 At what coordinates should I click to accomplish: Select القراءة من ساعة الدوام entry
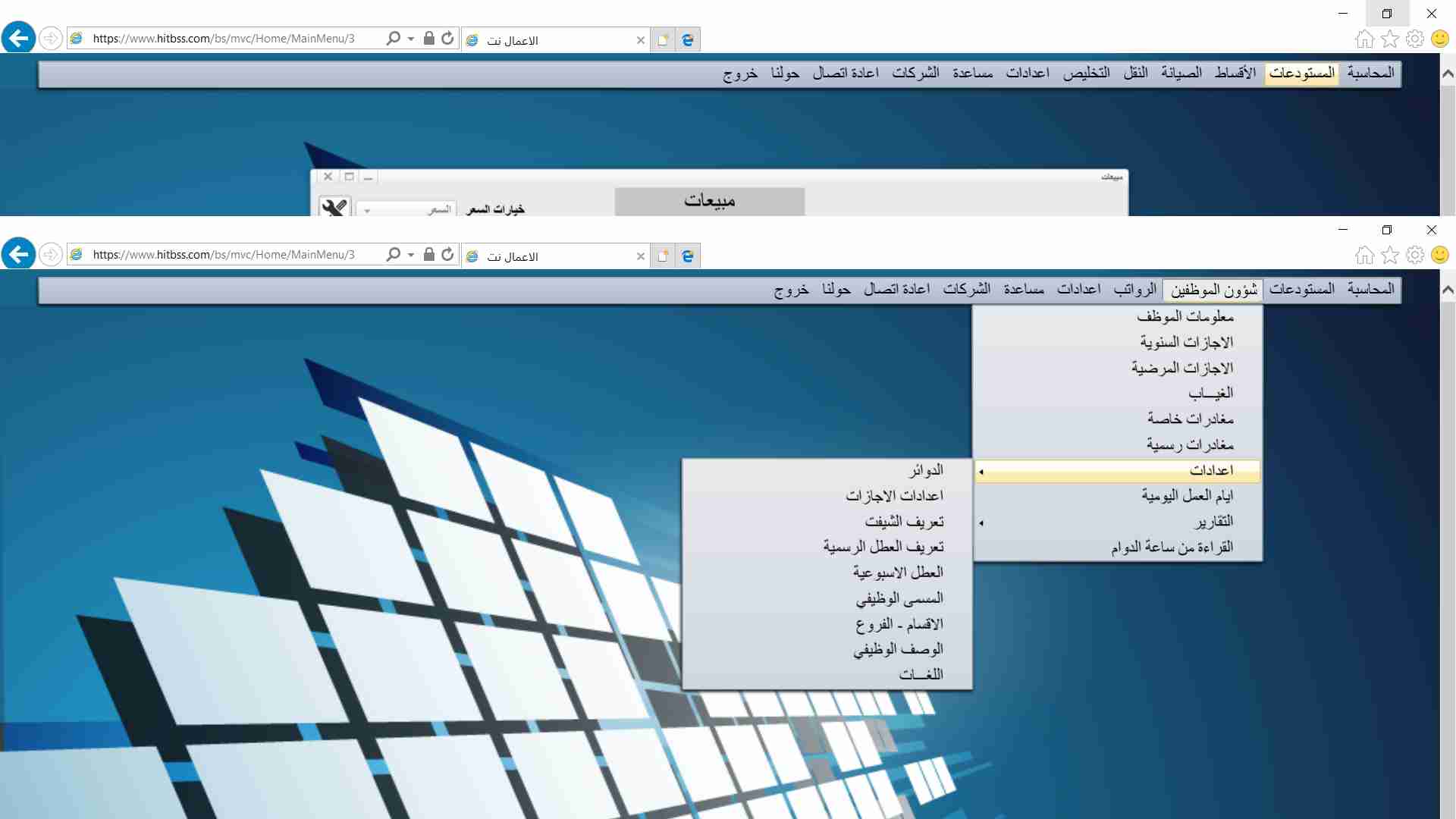coord(1118,548)
